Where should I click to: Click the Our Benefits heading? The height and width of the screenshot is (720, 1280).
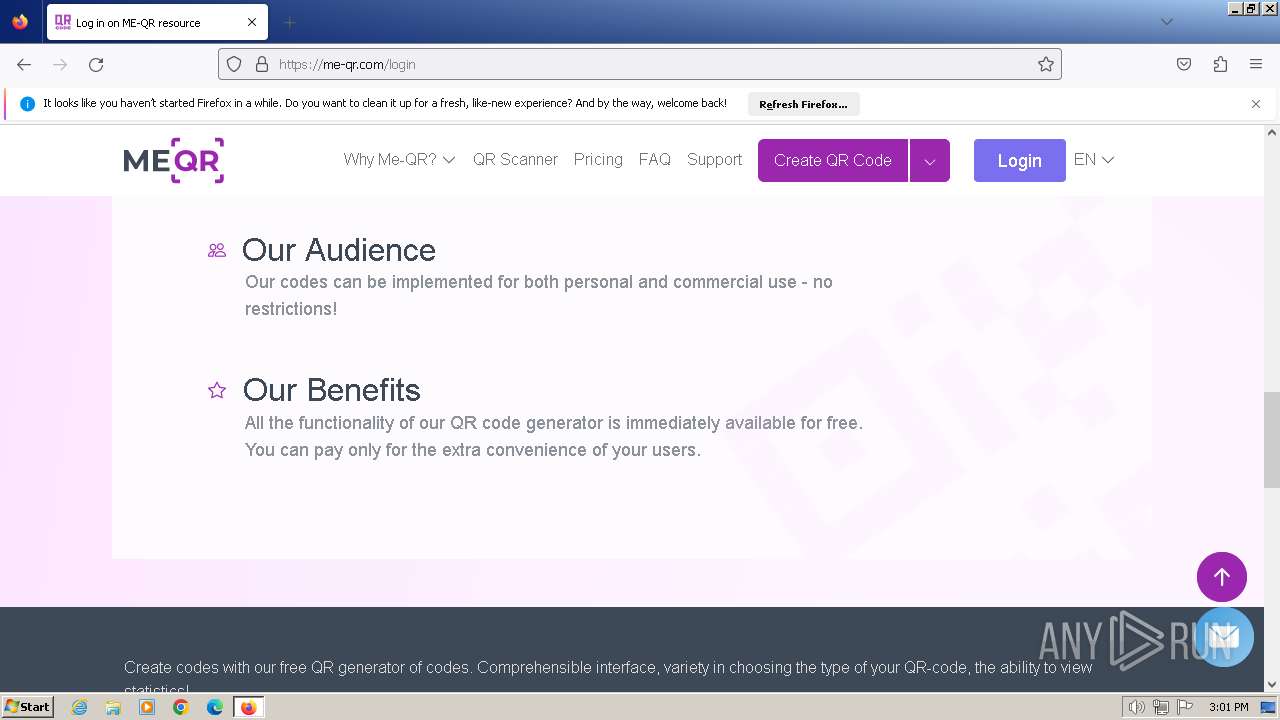332,390
